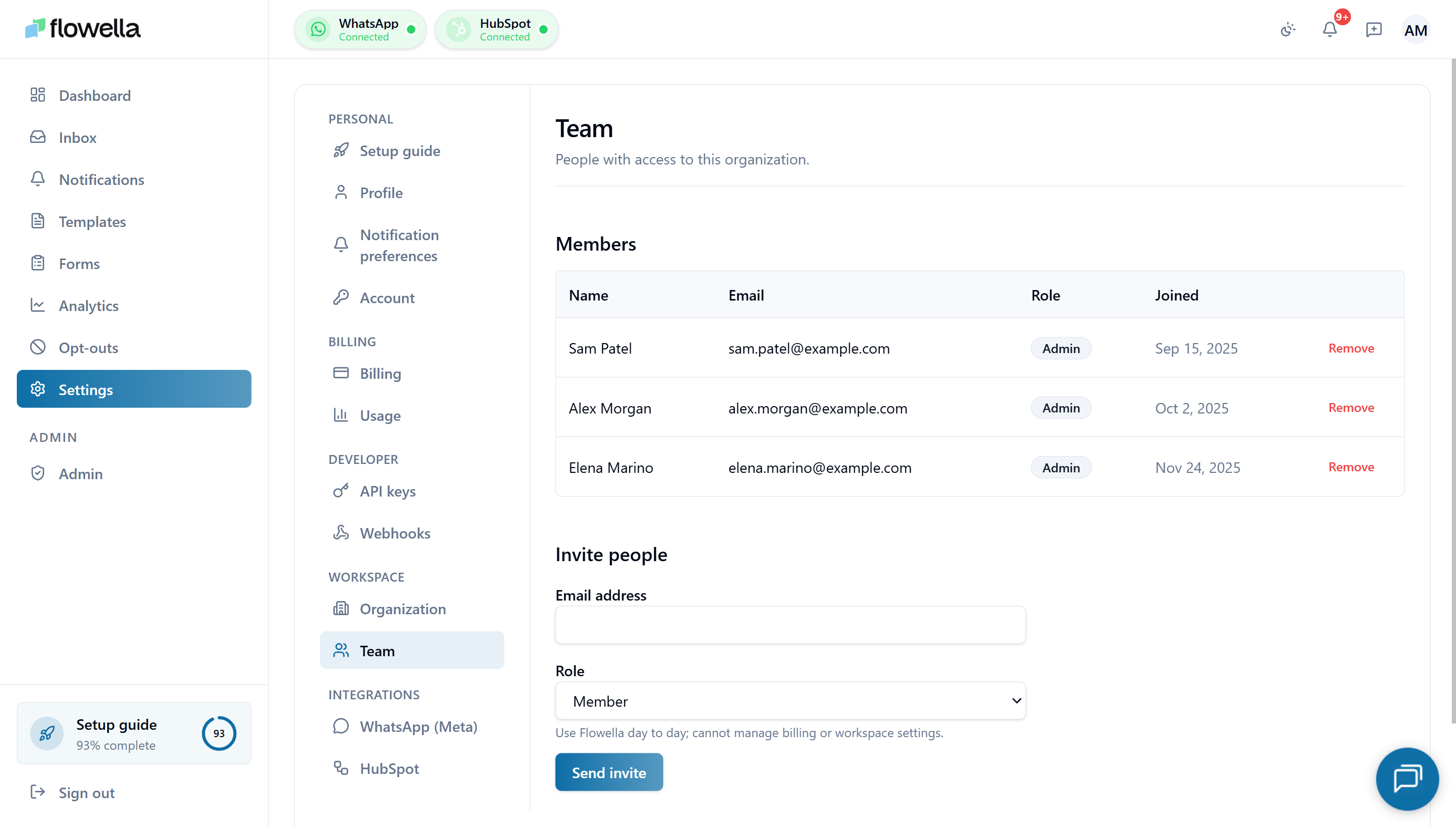Click the Account key icon
1456x827 pixels.
pyautogui.click(x=340, y=297)
